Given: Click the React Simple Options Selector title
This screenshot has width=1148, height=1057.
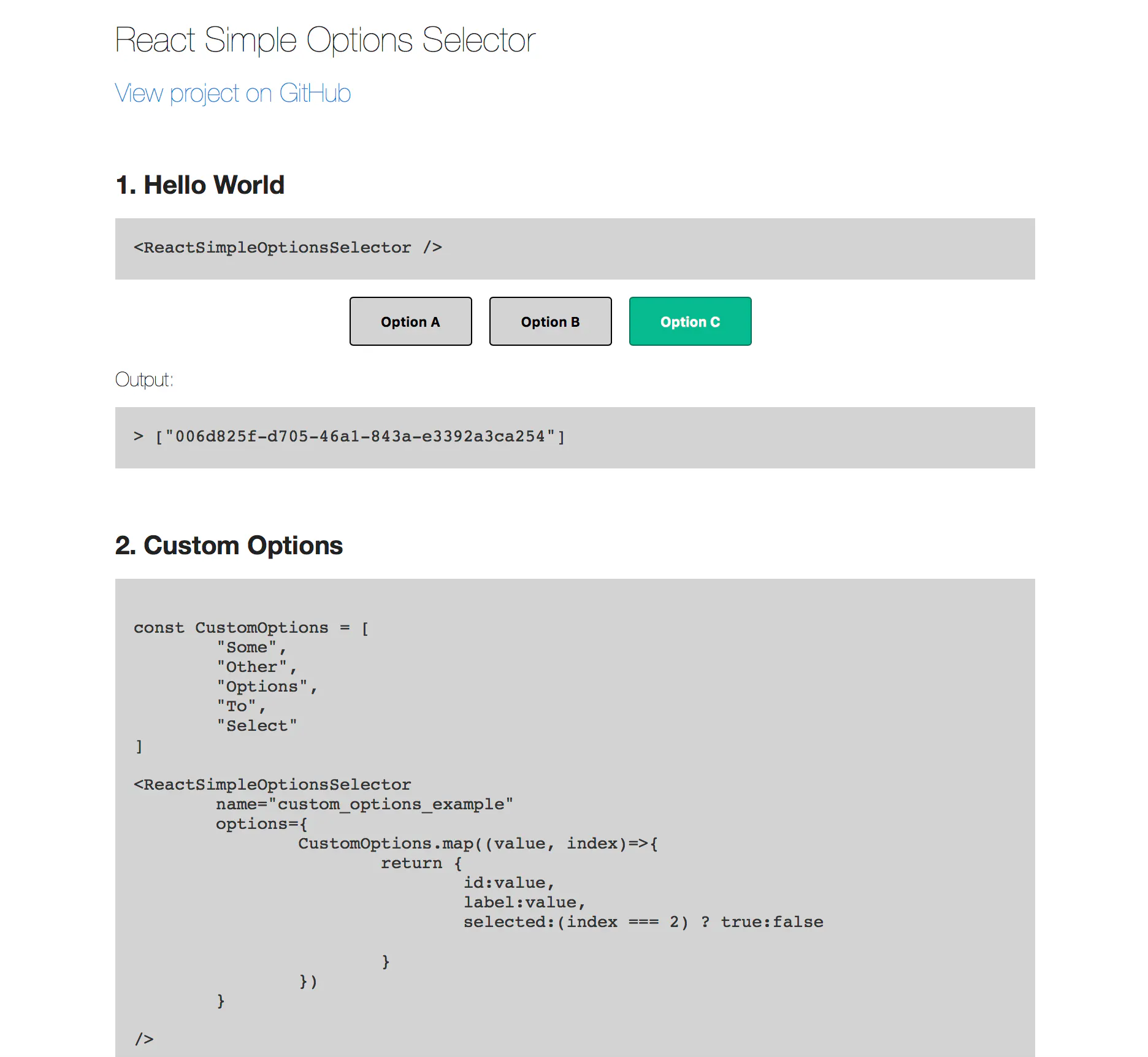Looking at the screenshot, I should click(325, 40).
